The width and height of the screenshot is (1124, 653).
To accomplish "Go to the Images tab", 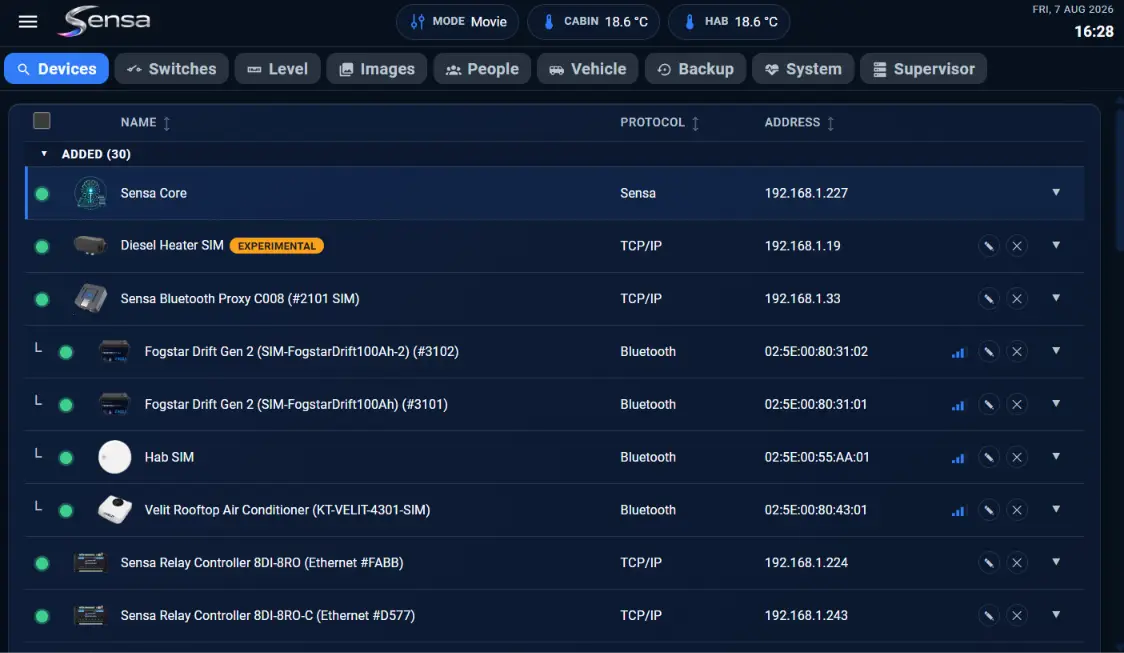I will point(377,69).
